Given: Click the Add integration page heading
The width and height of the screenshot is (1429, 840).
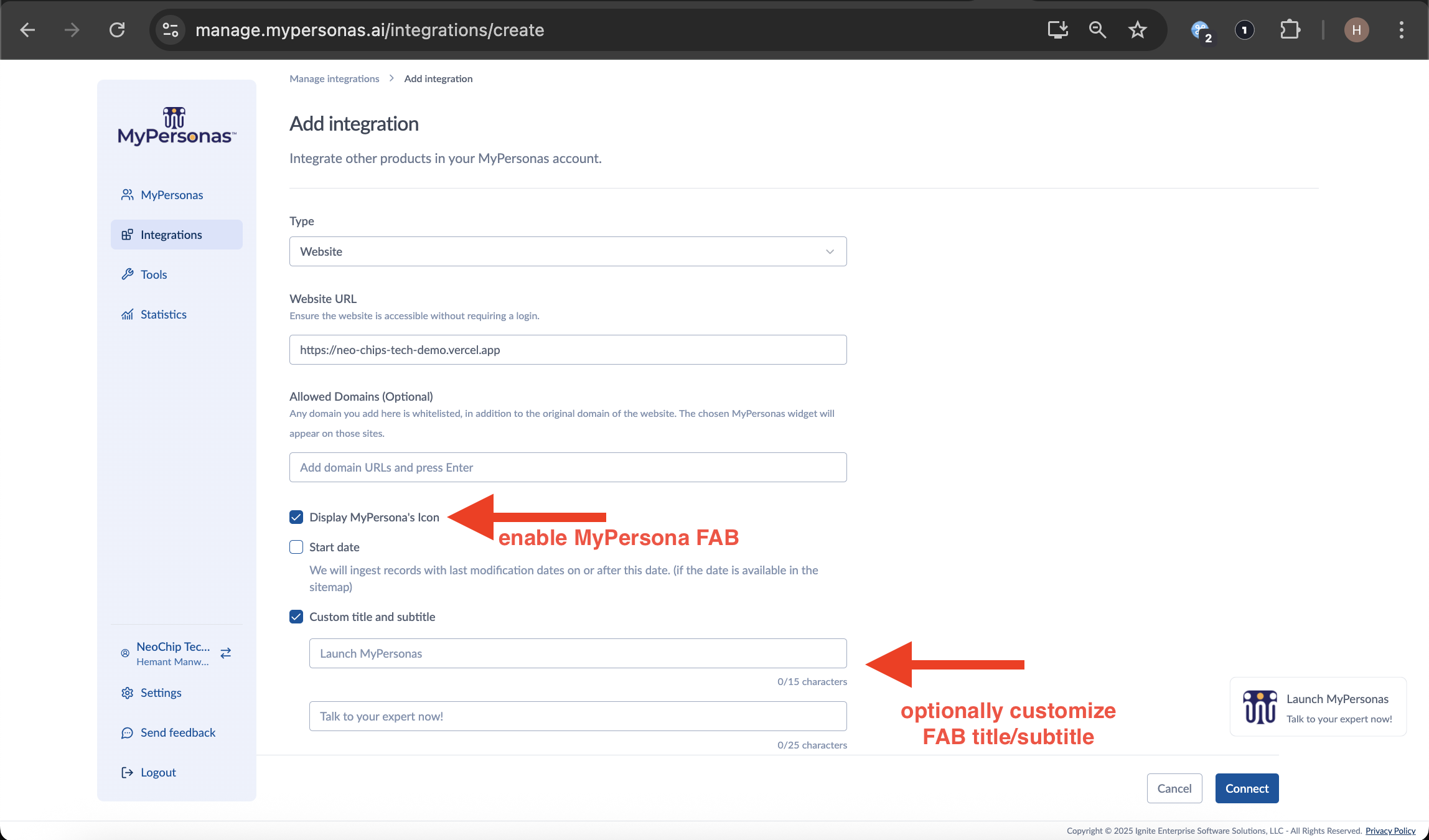Looking at the screenshot, I should (x=354, y=124).
